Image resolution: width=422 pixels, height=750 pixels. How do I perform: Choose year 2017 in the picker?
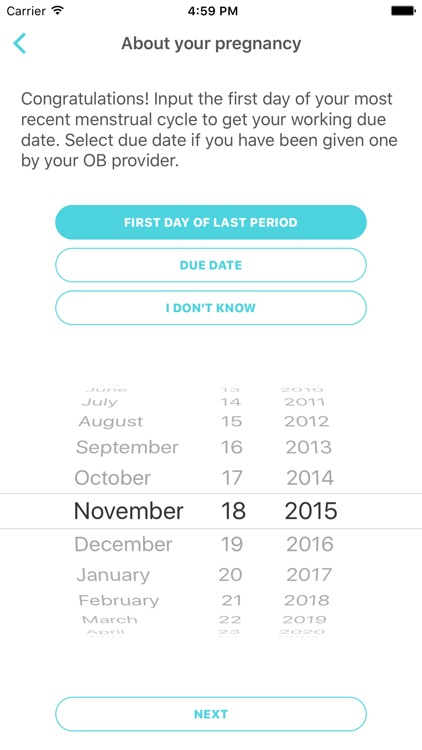(x=309, y=575)
